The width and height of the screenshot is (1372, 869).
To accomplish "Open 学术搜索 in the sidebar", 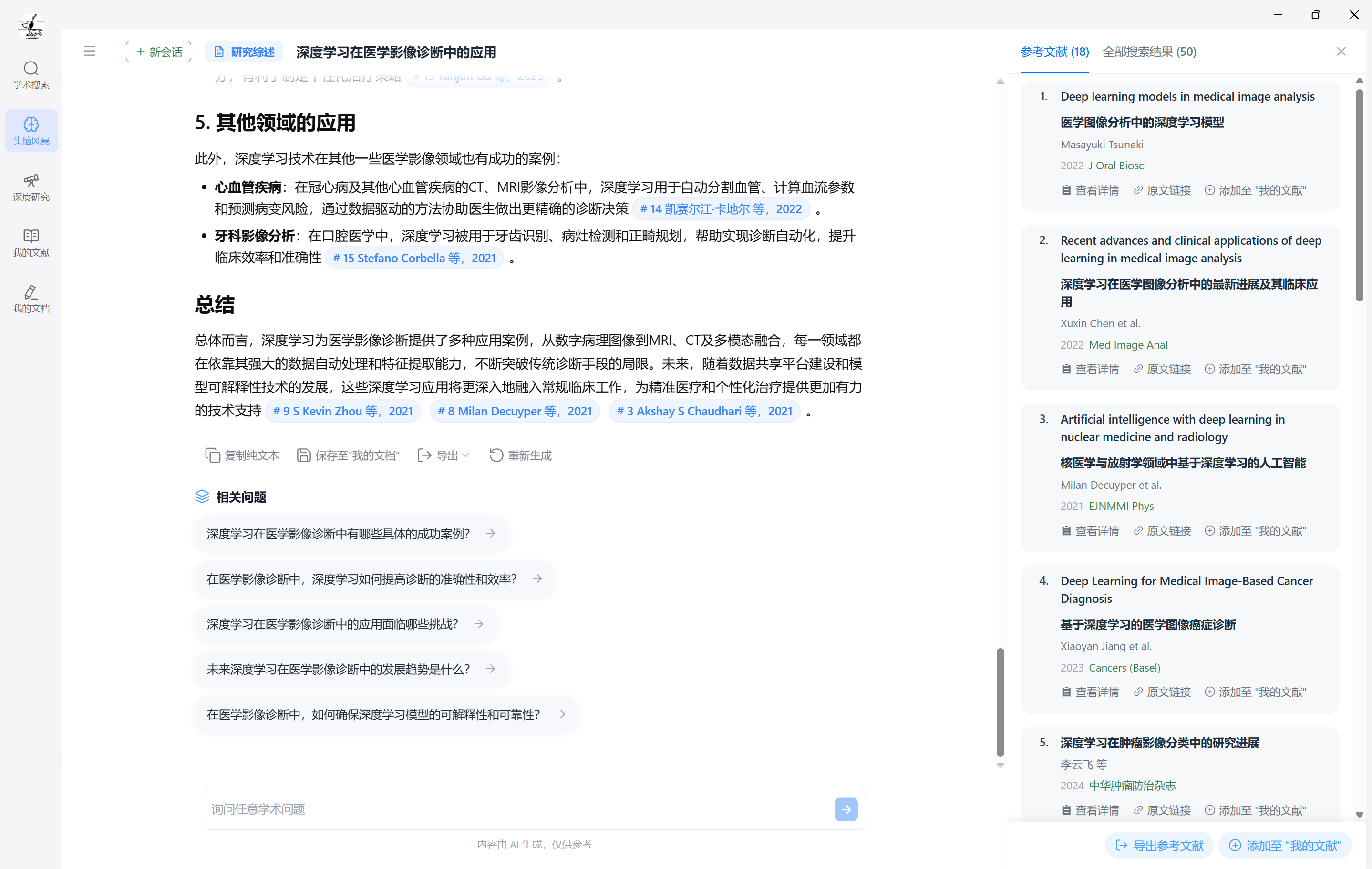I will (x=31, y=75).
